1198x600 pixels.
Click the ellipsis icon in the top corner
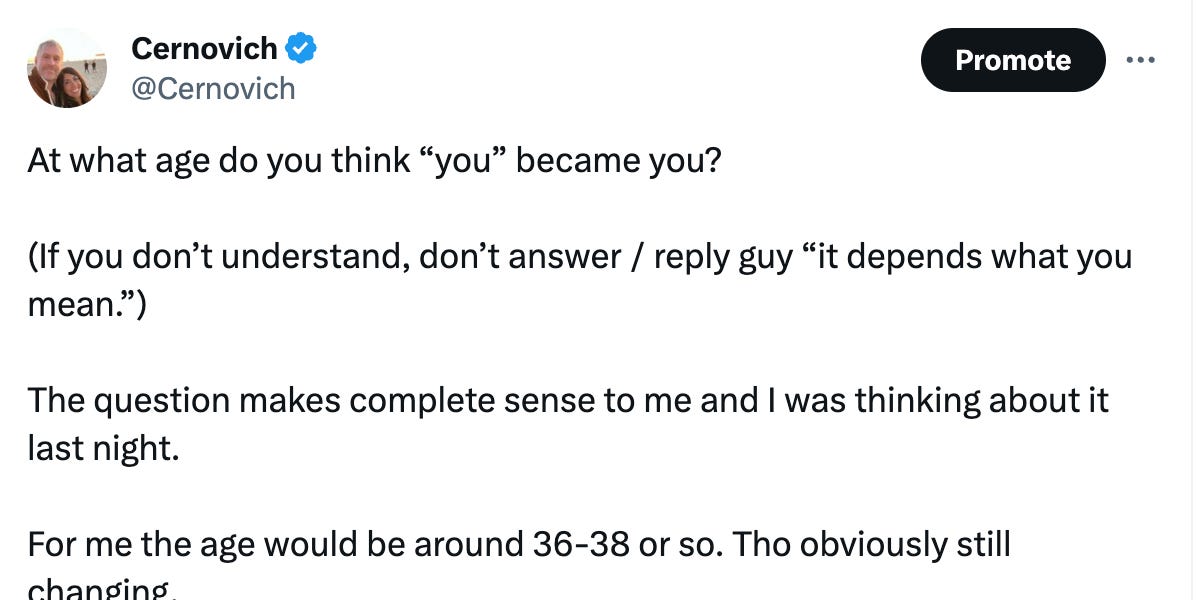tap(1141, 60)
